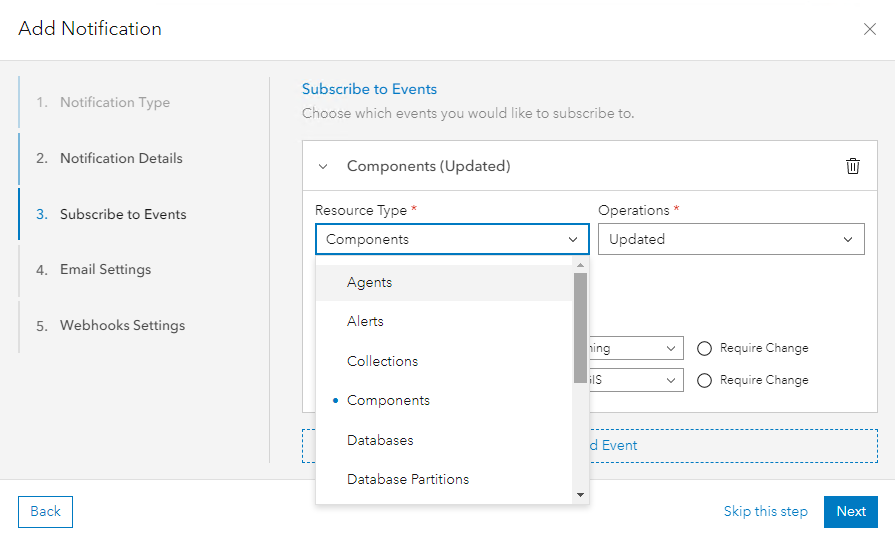Viewport: 895px width, 540px height.
Task: Click the Next button
Action: (x=851, y=511)
